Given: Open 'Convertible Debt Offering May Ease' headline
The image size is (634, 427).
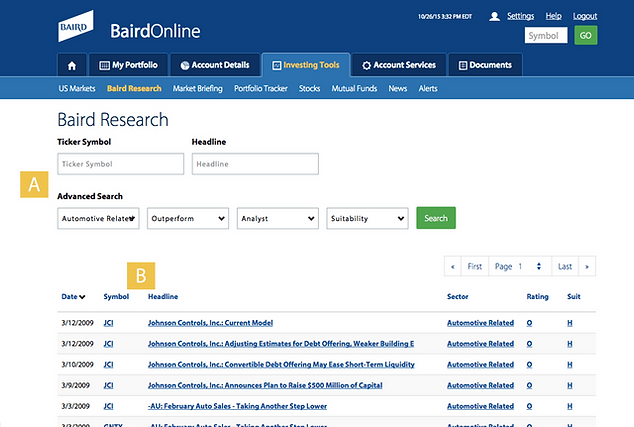Looking at the screenshot, I should point(281,365).
